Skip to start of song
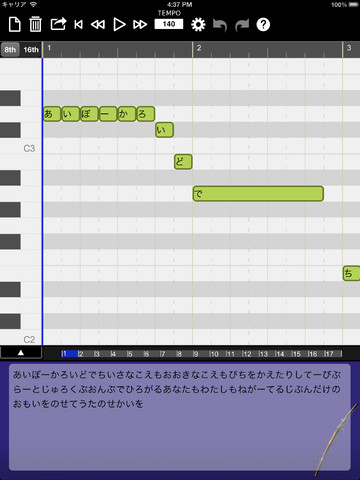 pyautogui.click(x=78, y=25)
